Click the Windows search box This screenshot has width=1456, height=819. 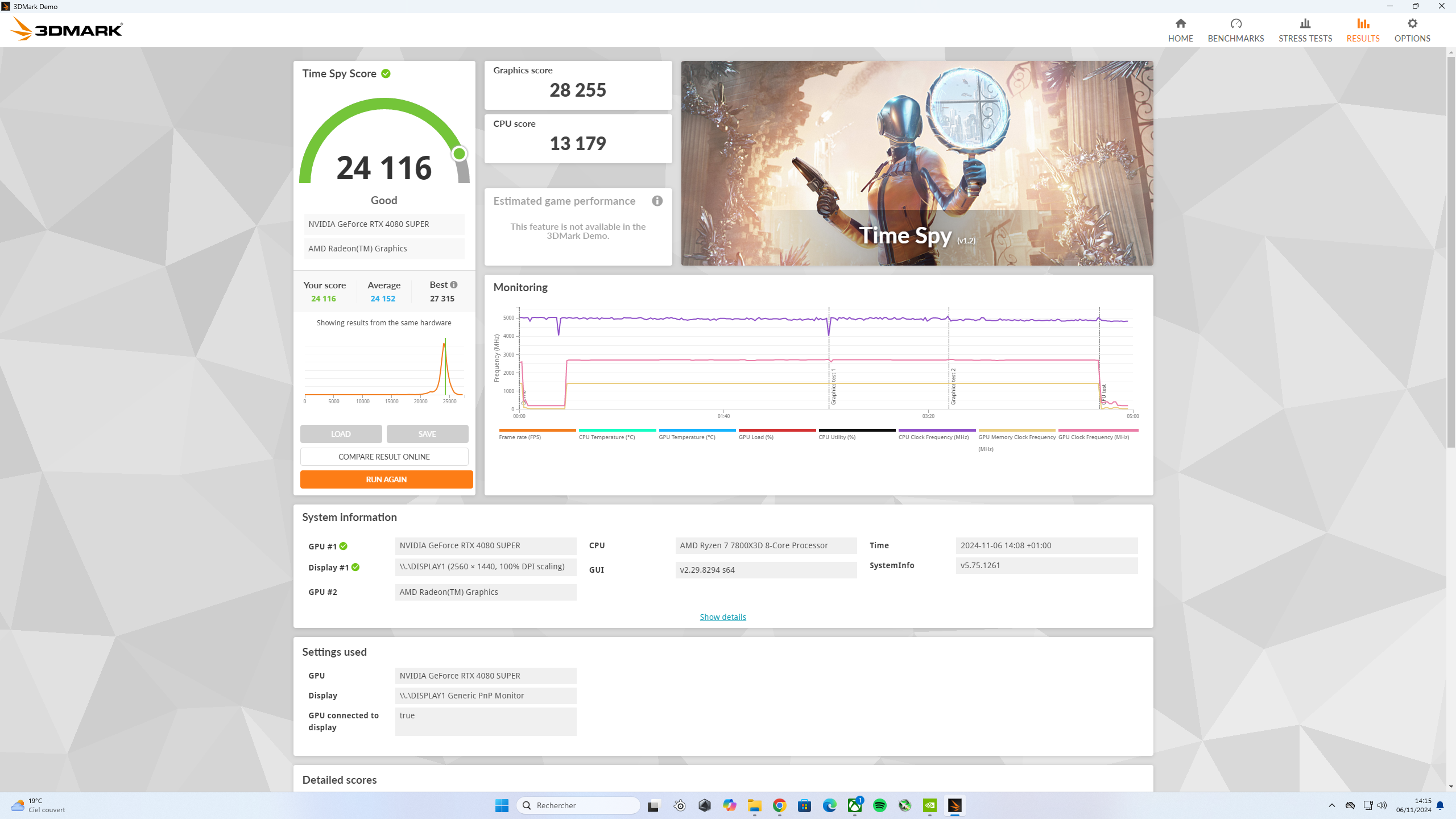(578, 805)
